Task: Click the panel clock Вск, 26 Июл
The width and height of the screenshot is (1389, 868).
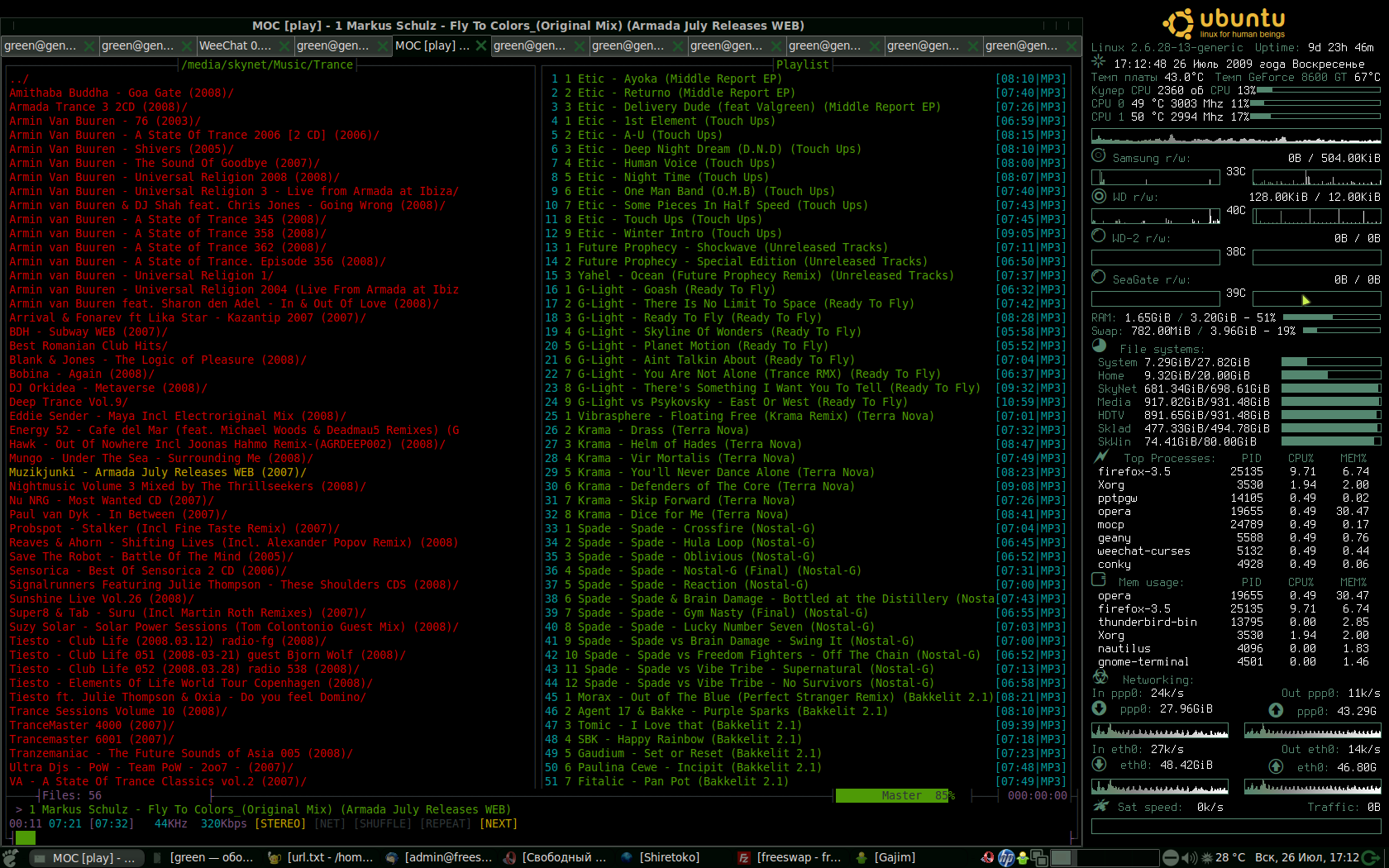Action: (1306, 857)
